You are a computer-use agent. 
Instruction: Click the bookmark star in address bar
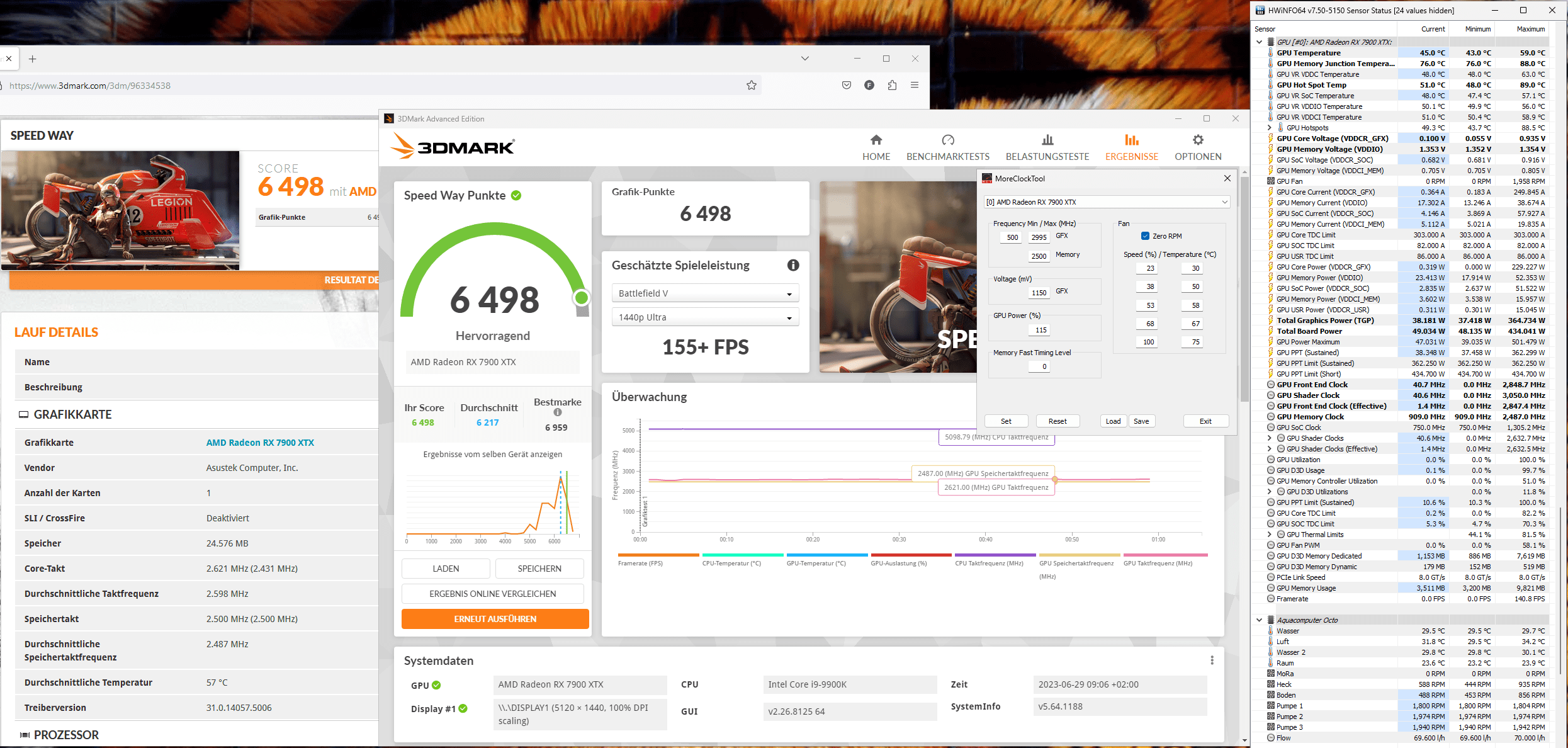751,85
